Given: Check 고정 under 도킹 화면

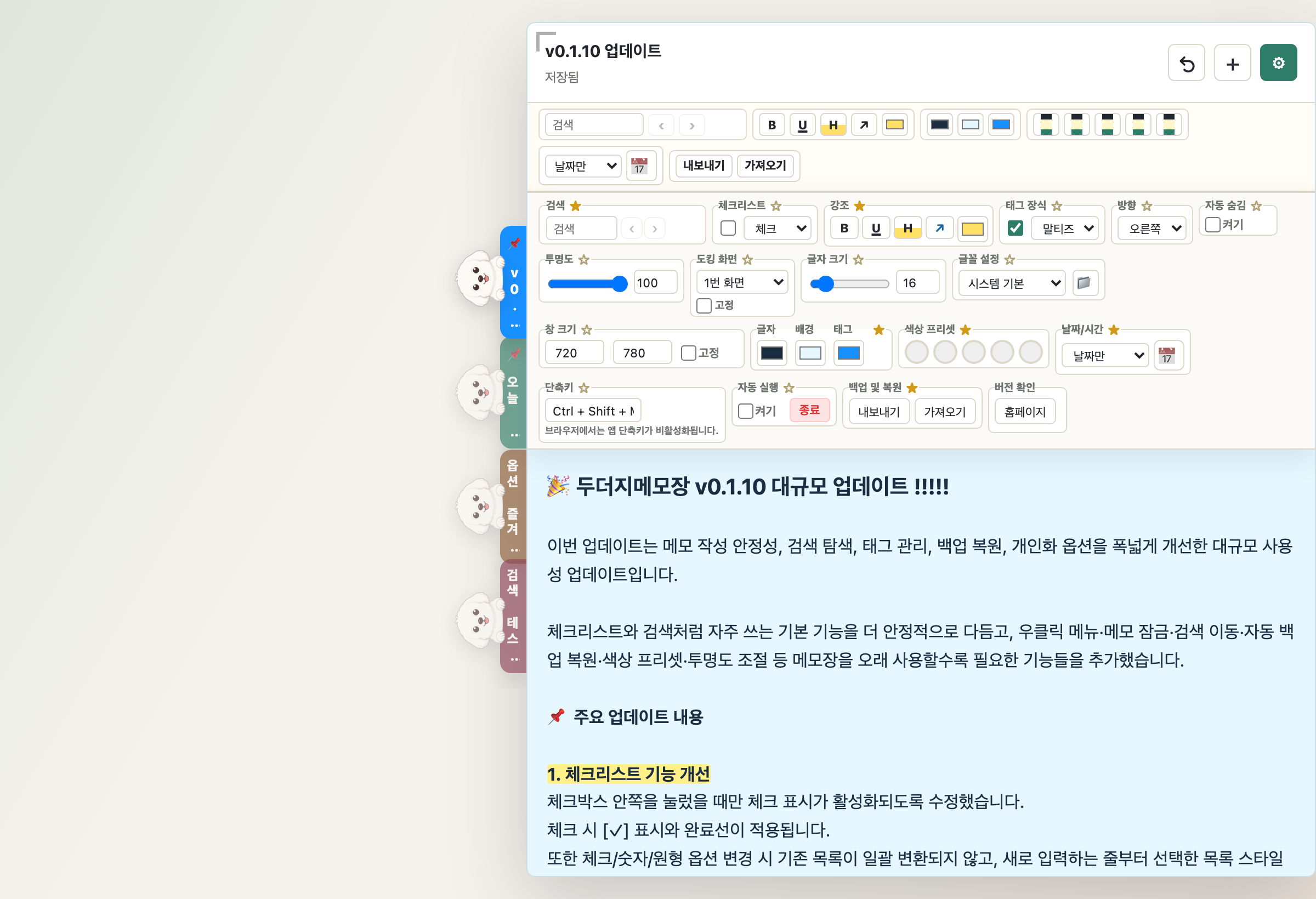Looking at the screenshot, I should 704,306.
